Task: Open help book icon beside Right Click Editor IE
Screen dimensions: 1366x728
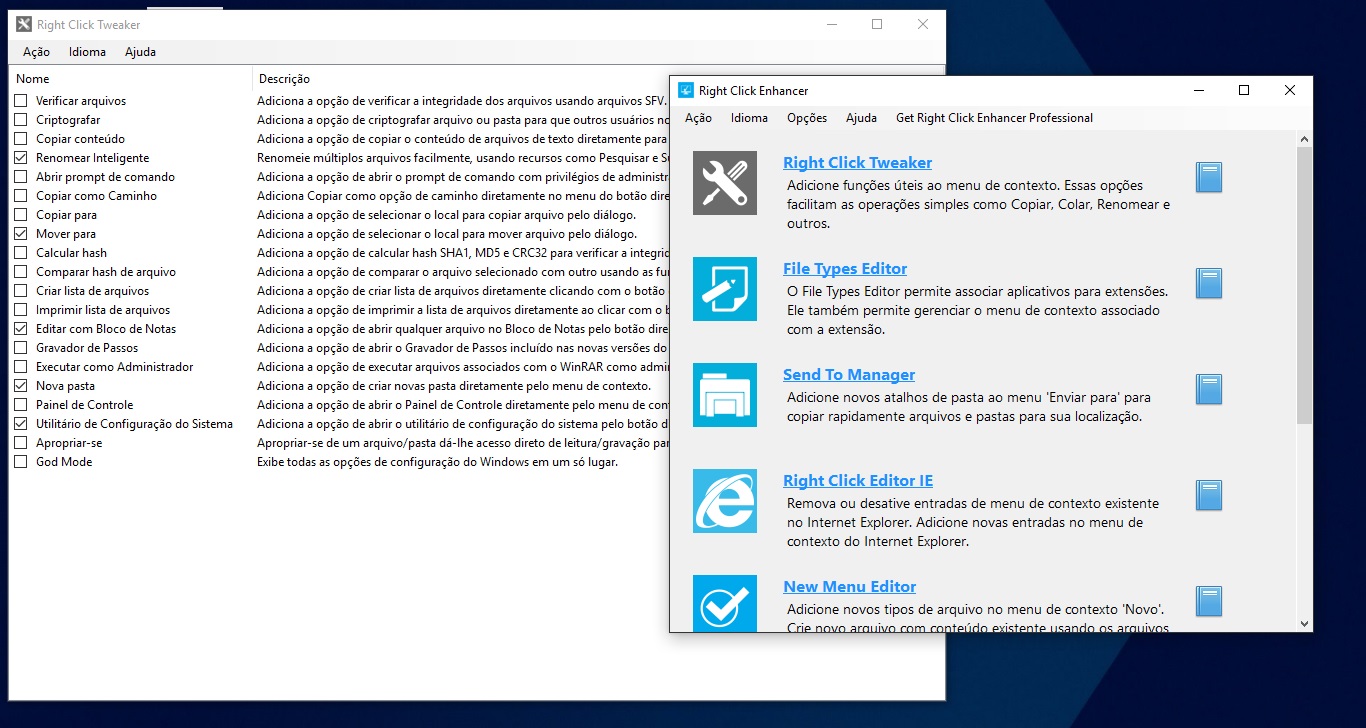Action: click(x=1209, y=495)
